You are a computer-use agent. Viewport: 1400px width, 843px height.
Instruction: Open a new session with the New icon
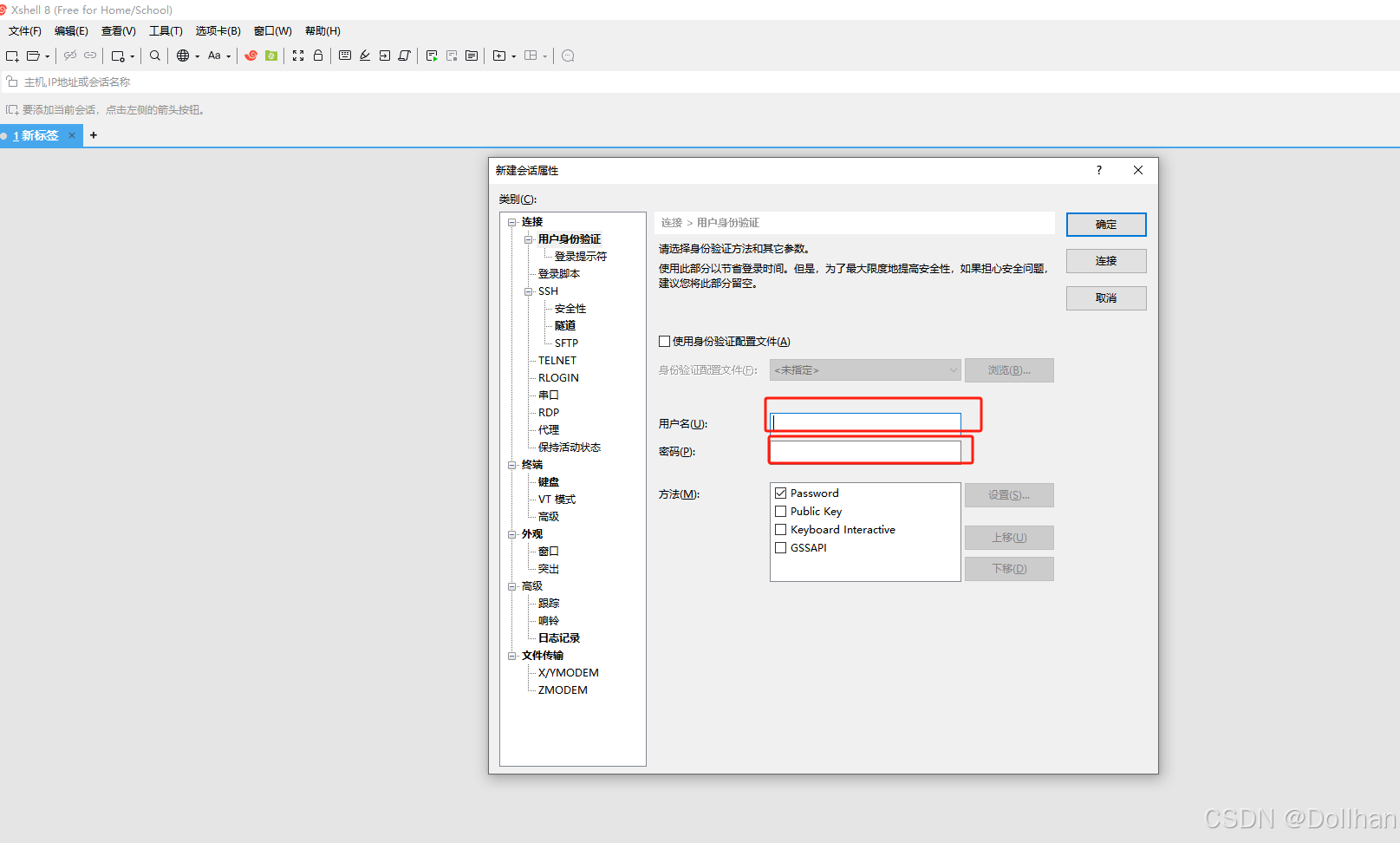pos(12,56)
